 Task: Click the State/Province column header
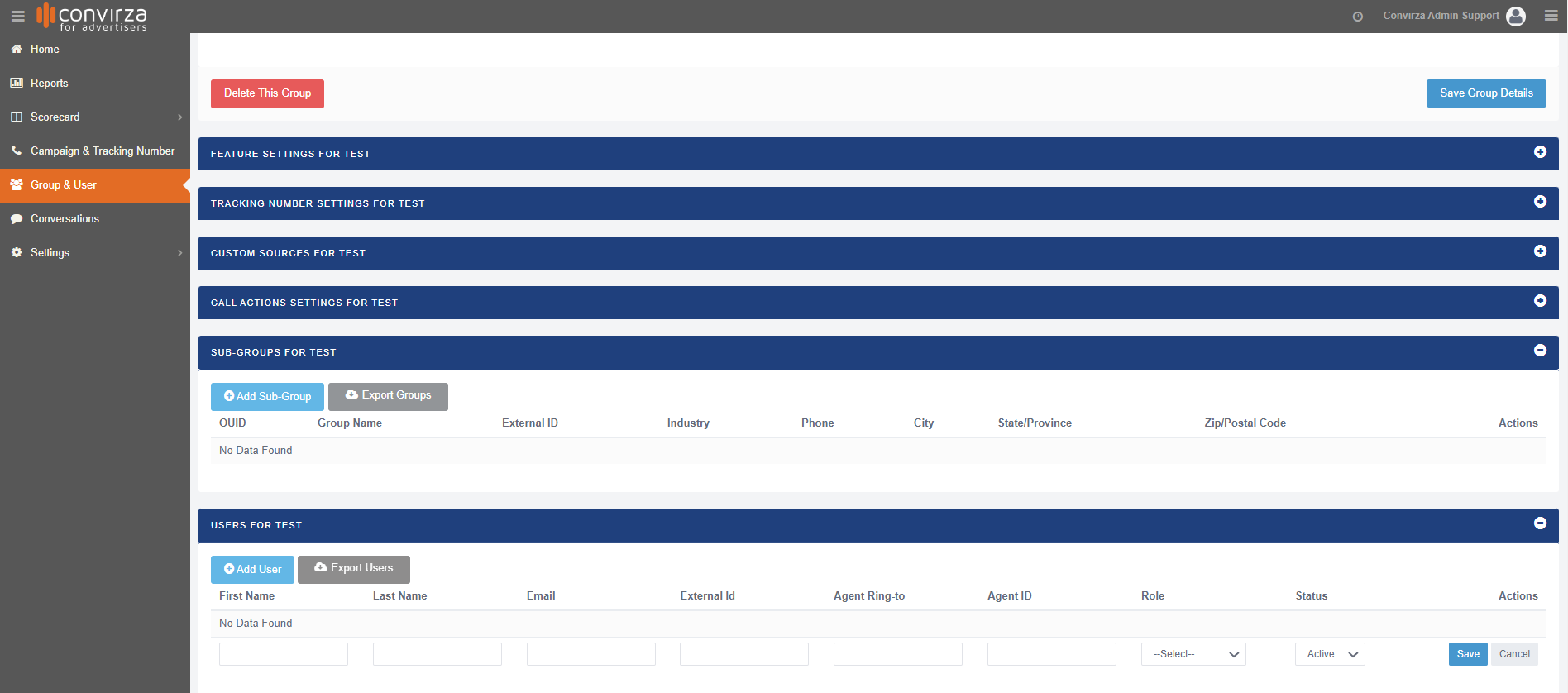click(x=1035, y=423)
